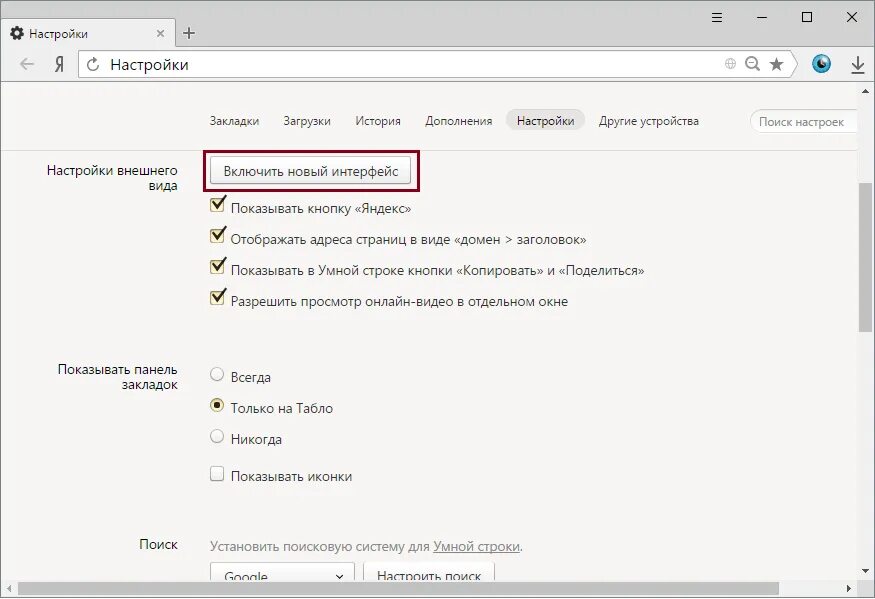Select the Всегда radio button

coord(217,374)
